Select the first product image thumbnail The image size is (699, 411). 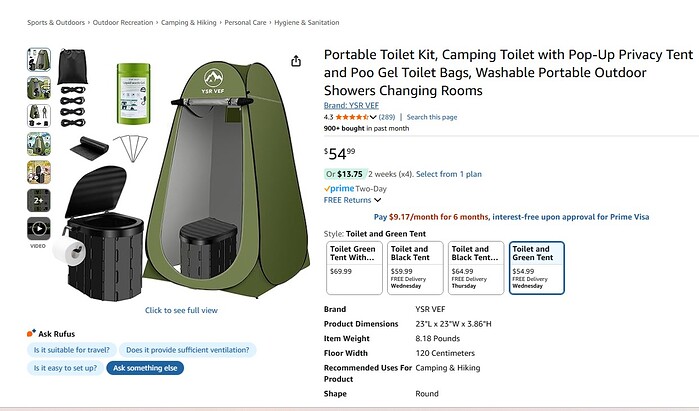[x=39, y=60]
